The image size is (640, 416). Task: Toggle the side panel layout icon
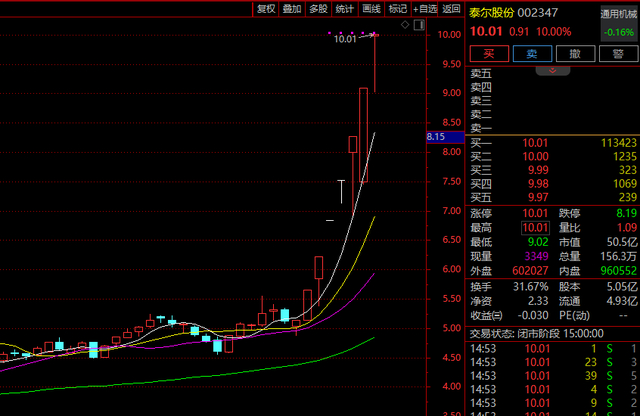click(419, 25)
